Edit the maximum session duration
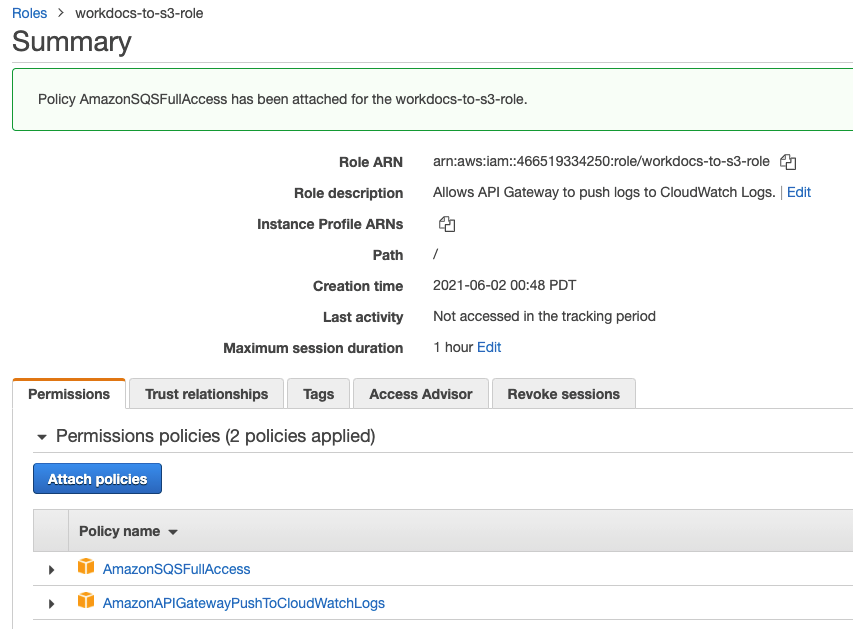 (x=488, y=348)
